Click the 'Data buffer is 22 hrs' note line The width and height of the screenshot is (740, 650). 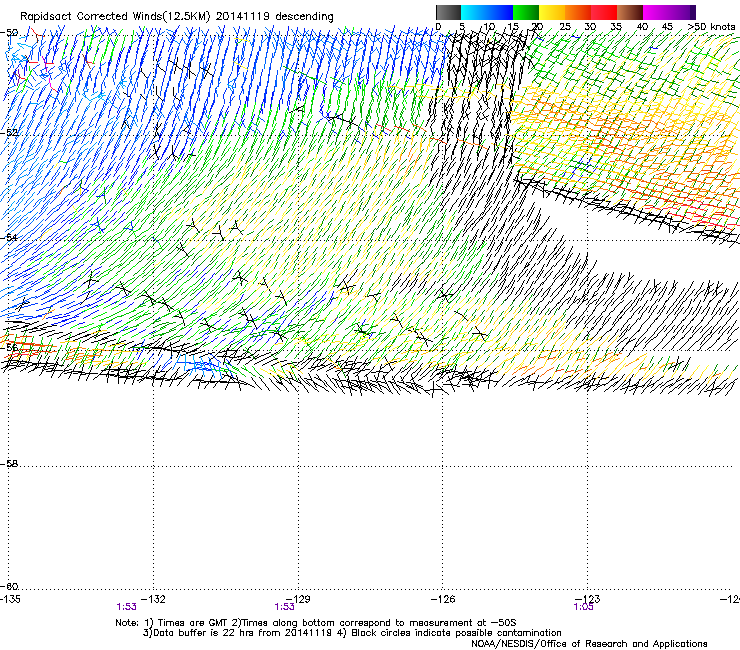[x=352, y=633]
